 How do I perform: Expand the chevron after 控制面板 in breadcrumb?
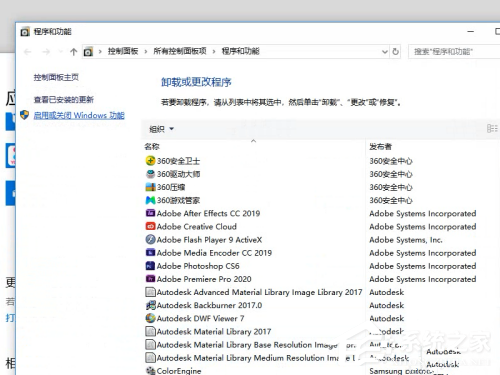coord(146,52)
